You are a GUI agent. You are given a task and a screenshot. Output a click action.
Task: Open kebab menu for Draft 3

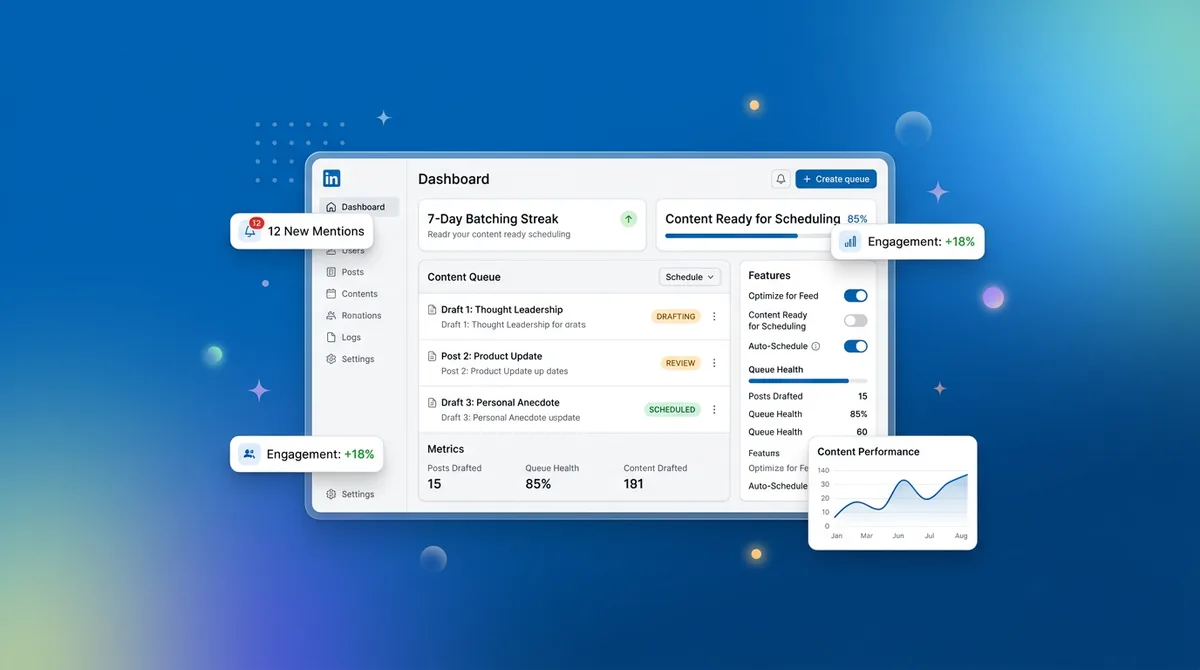coord(714,410)
